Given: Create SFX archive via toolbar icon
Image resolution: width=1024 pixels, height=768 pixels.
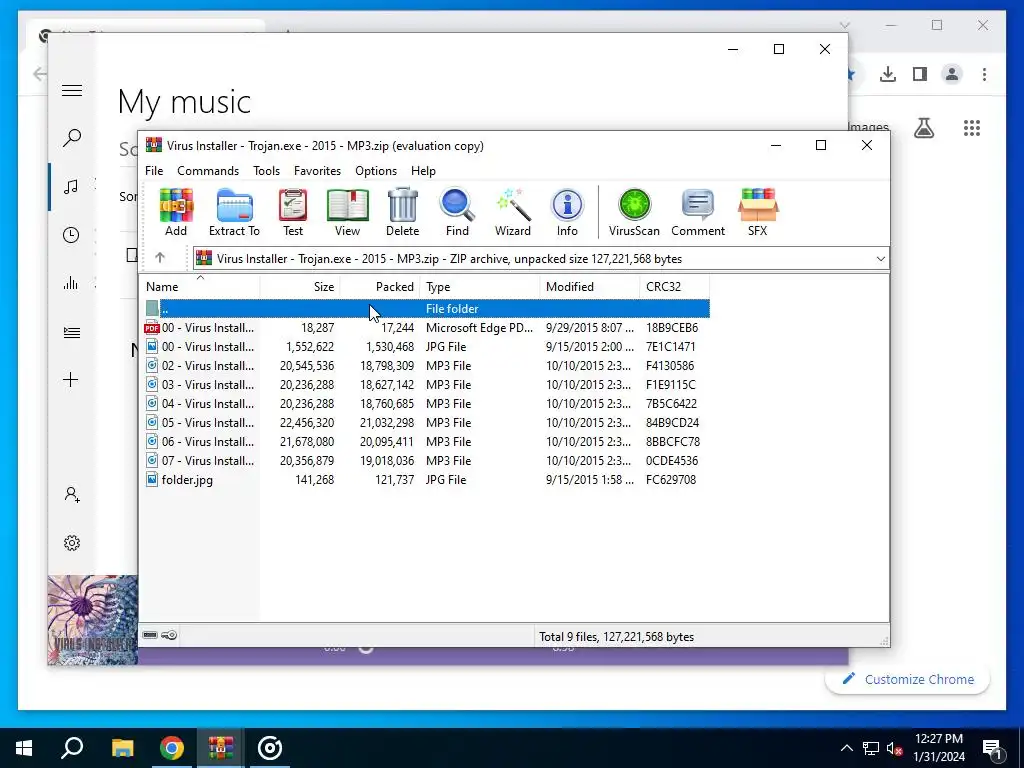Looking at the screenshot, I should click(758, 212).
